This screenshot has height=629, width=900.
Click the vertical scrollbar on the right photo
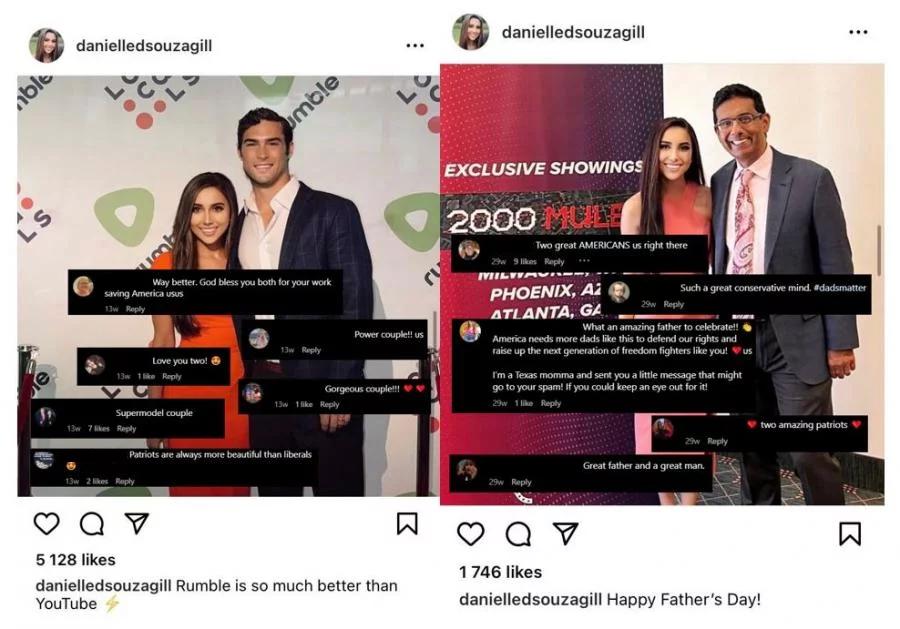(x=878, y=250)
